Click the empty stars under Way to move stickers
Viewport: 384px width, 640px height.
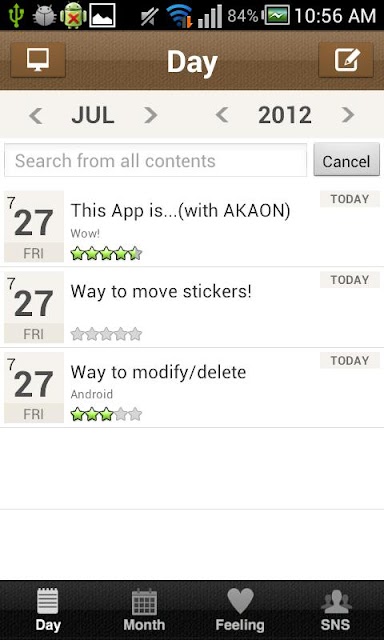click(x=106, y=334)
